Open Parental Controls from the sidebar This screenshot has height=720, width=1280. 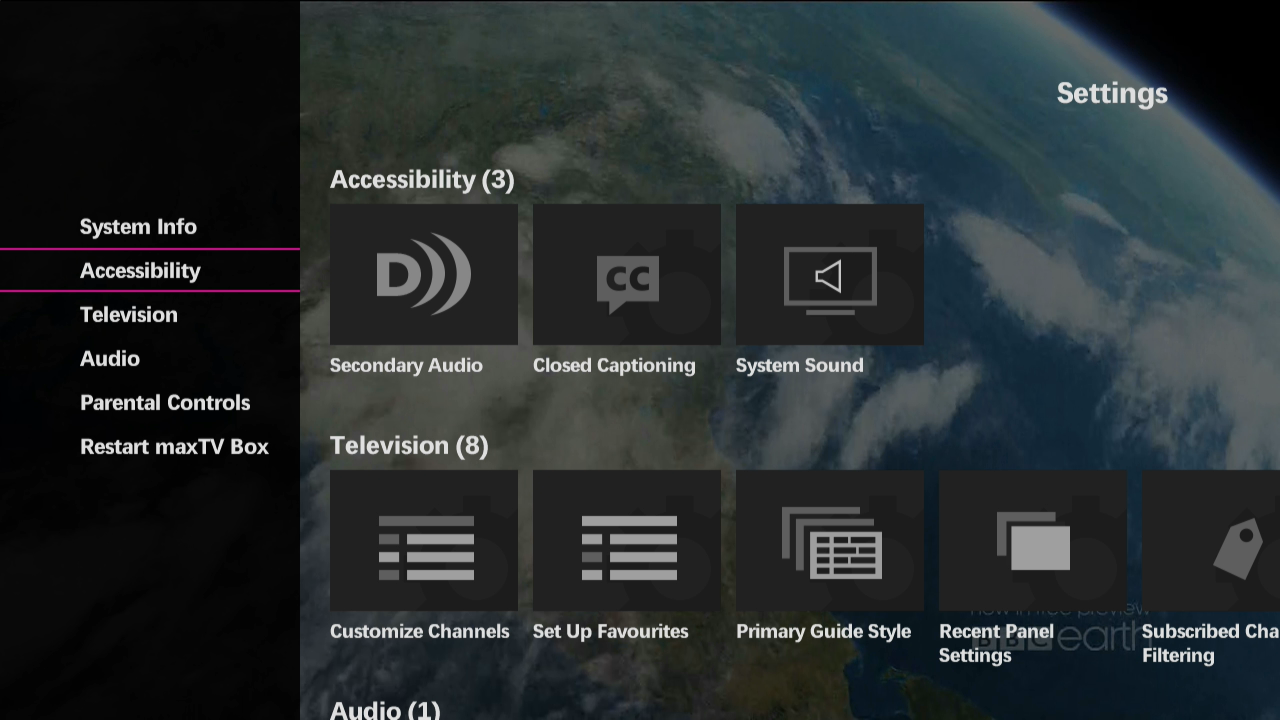point(165,403)
